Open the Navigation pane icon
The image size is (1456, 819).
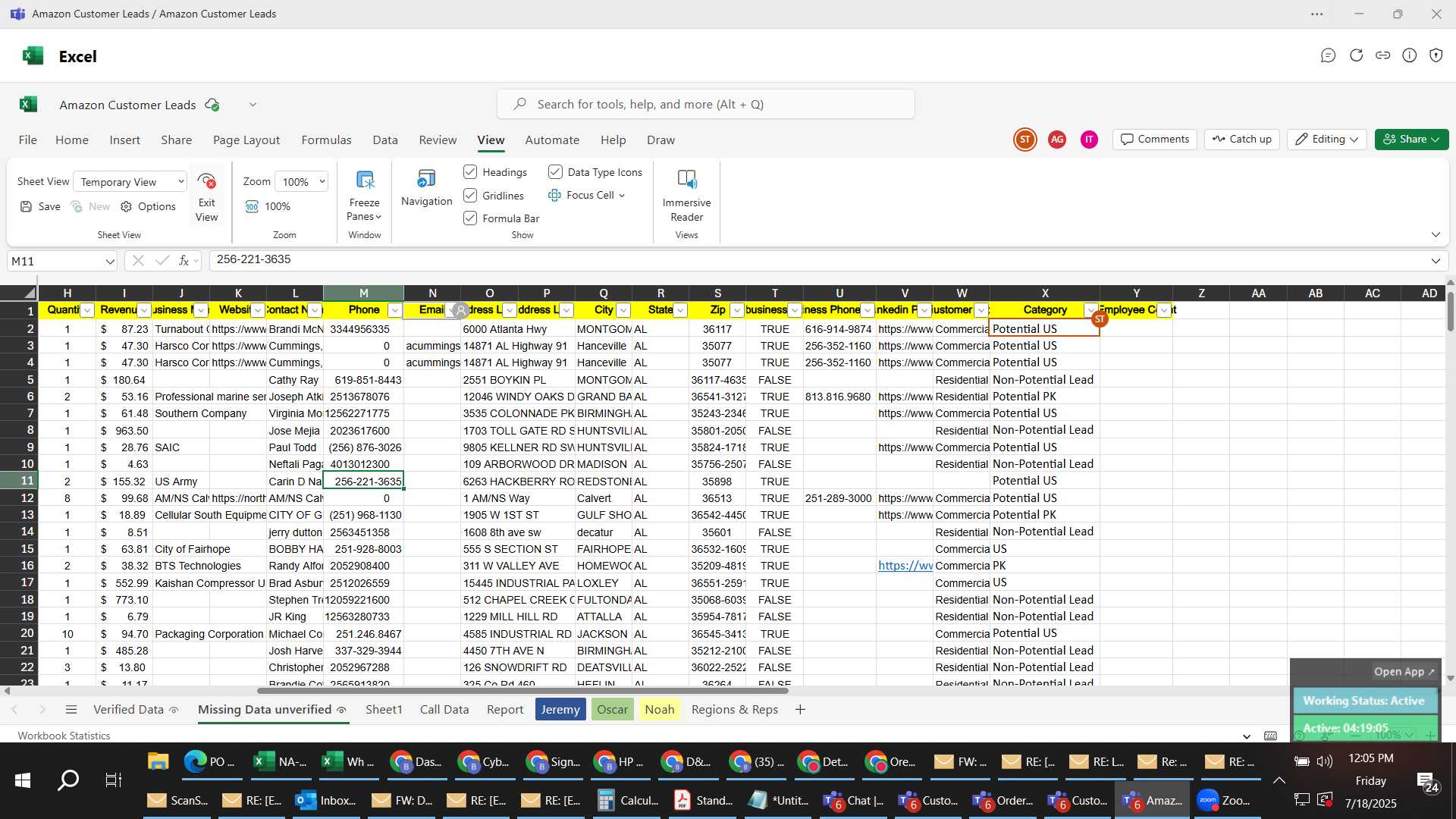pos(426,179)
